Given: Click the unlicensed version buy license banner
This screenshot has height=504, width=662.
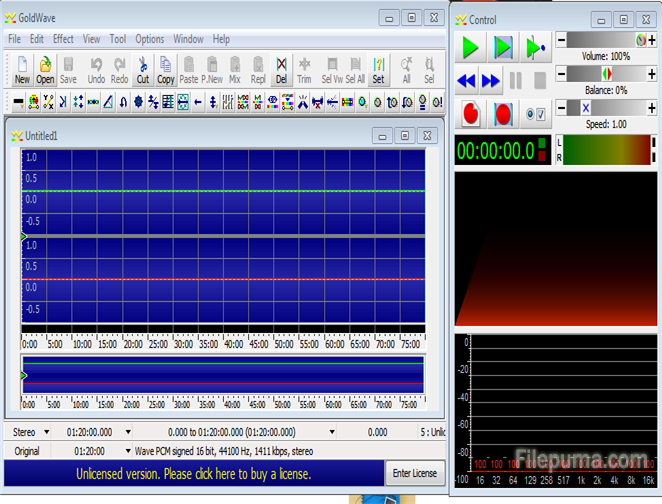Looking at the screenshot, I should click(194, 473).
